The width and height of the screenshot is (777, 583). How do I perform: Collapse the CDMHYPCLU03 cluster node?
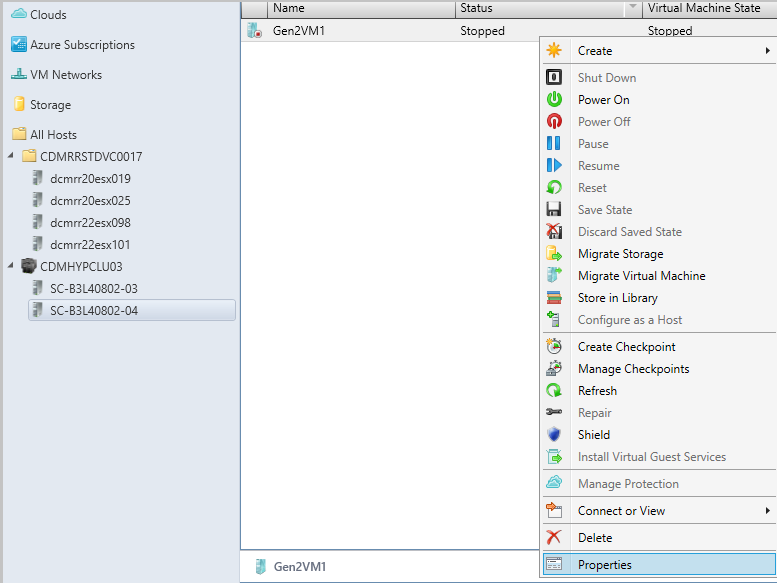11,265
